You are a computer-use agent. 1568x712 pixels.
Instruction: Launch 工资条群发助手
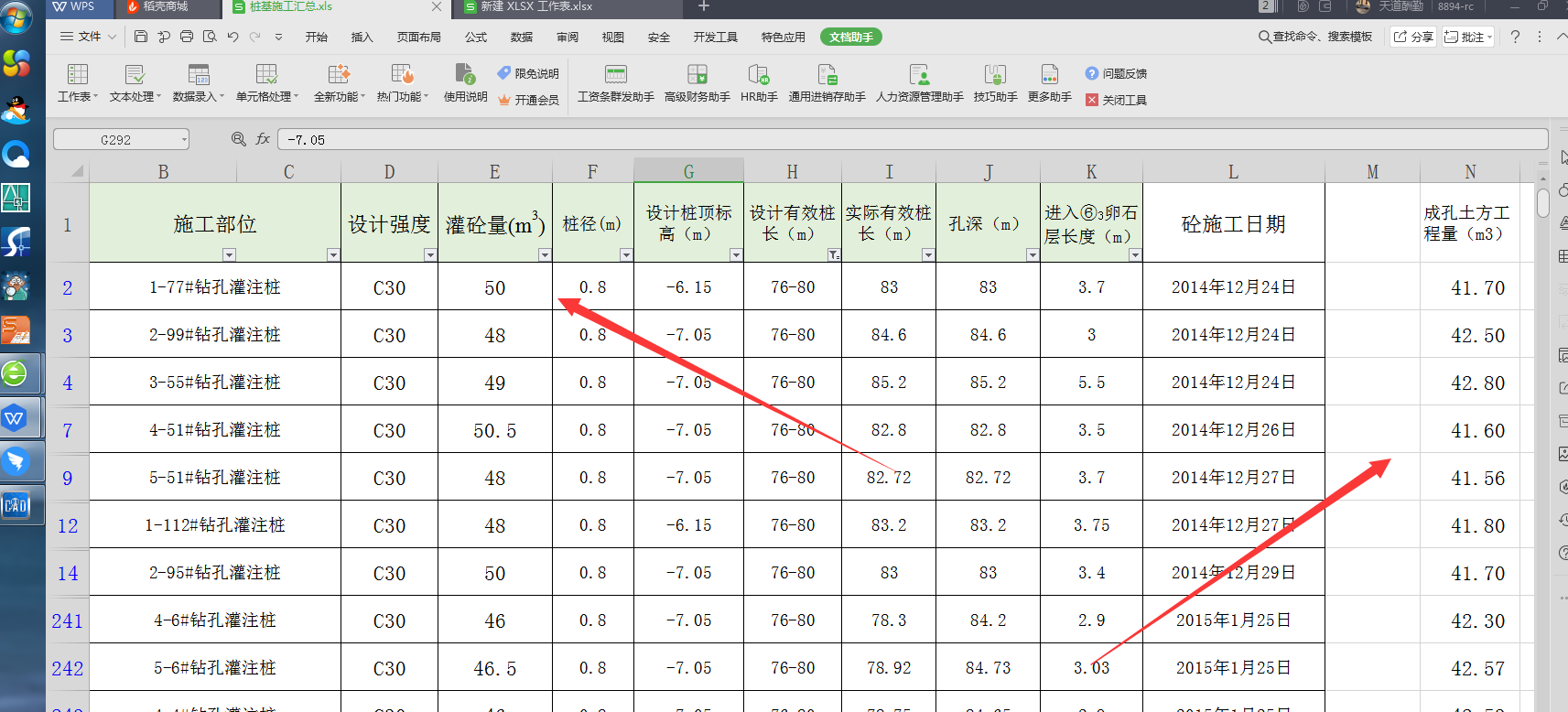(x=616, y=83)
